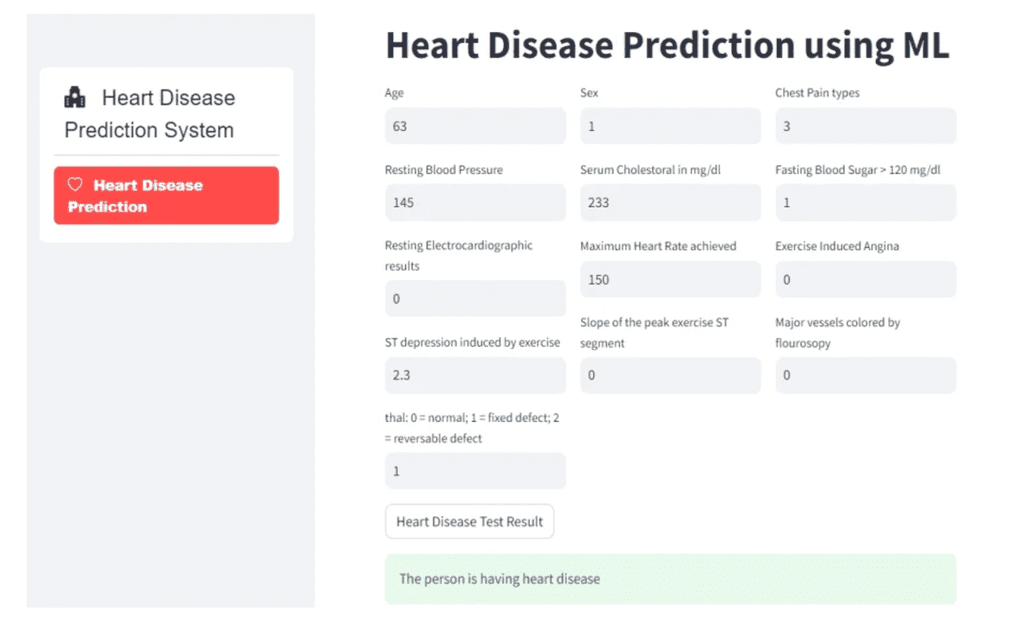Screen dimensions: 1024x628
Task: Focus the thal value input field
Action: [475, 471]
